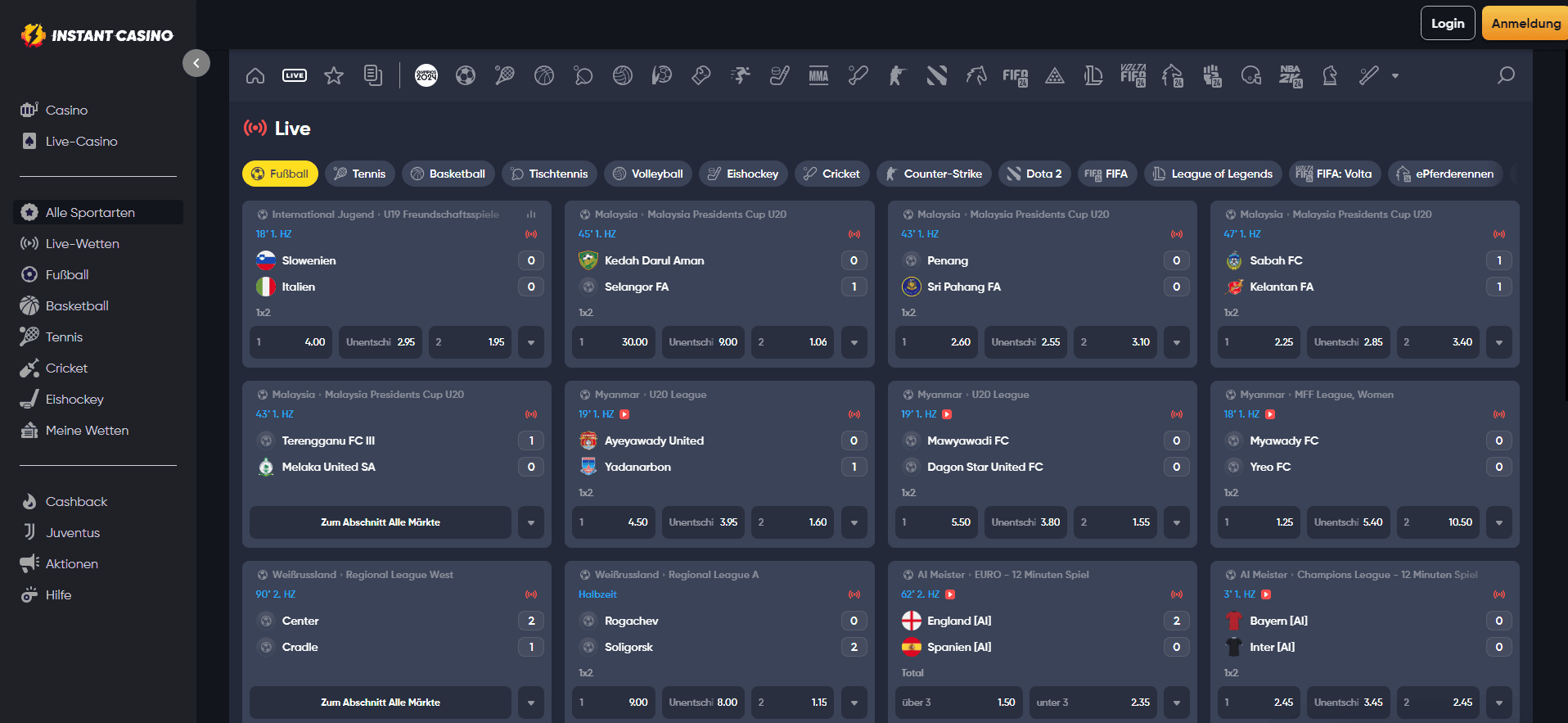Select the League of Legends icon in toolbar
The height and width of the screenshot is (723, 1568).
tap(1094, 76)
